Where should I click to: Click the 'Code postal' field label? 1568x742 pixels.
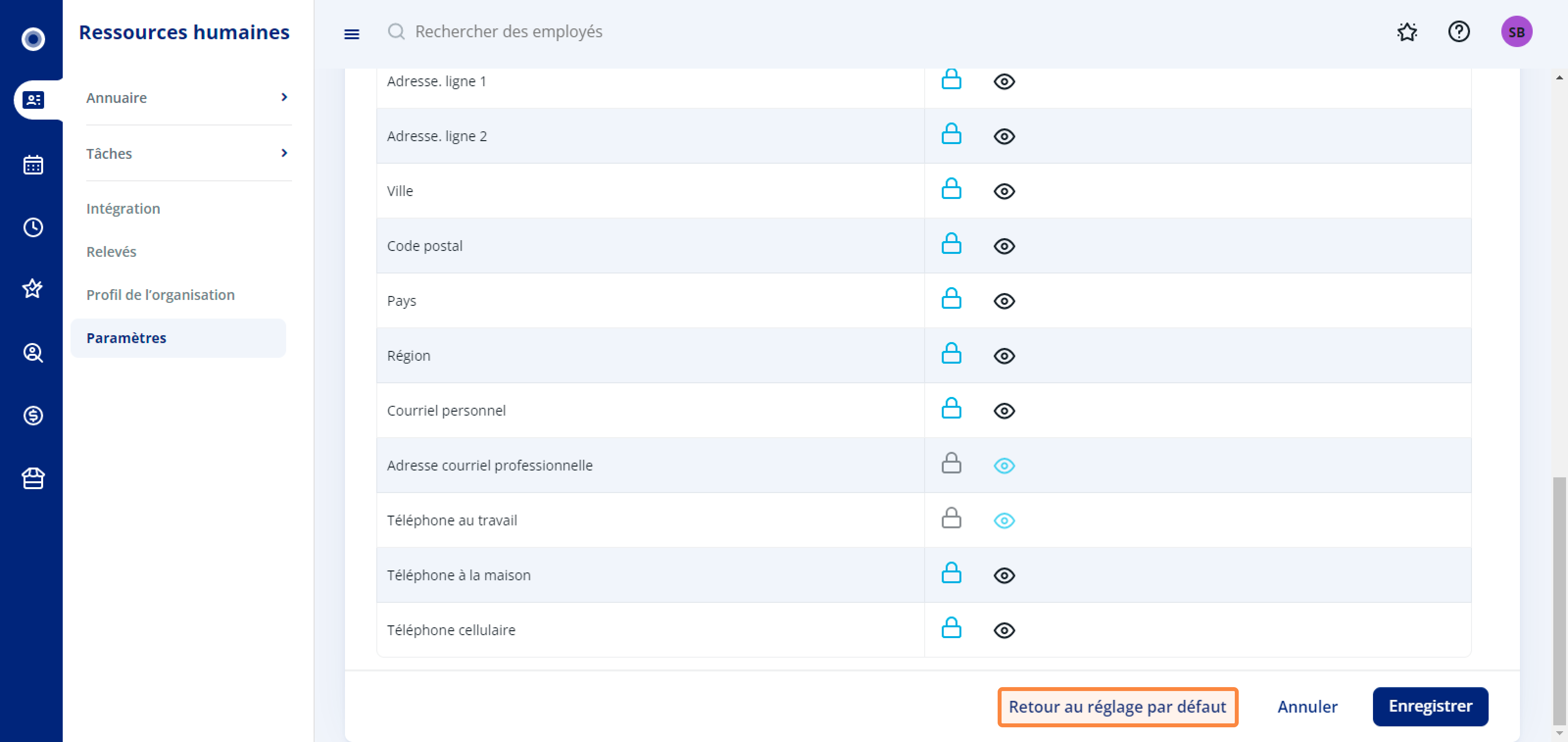(x=424, y=246)
